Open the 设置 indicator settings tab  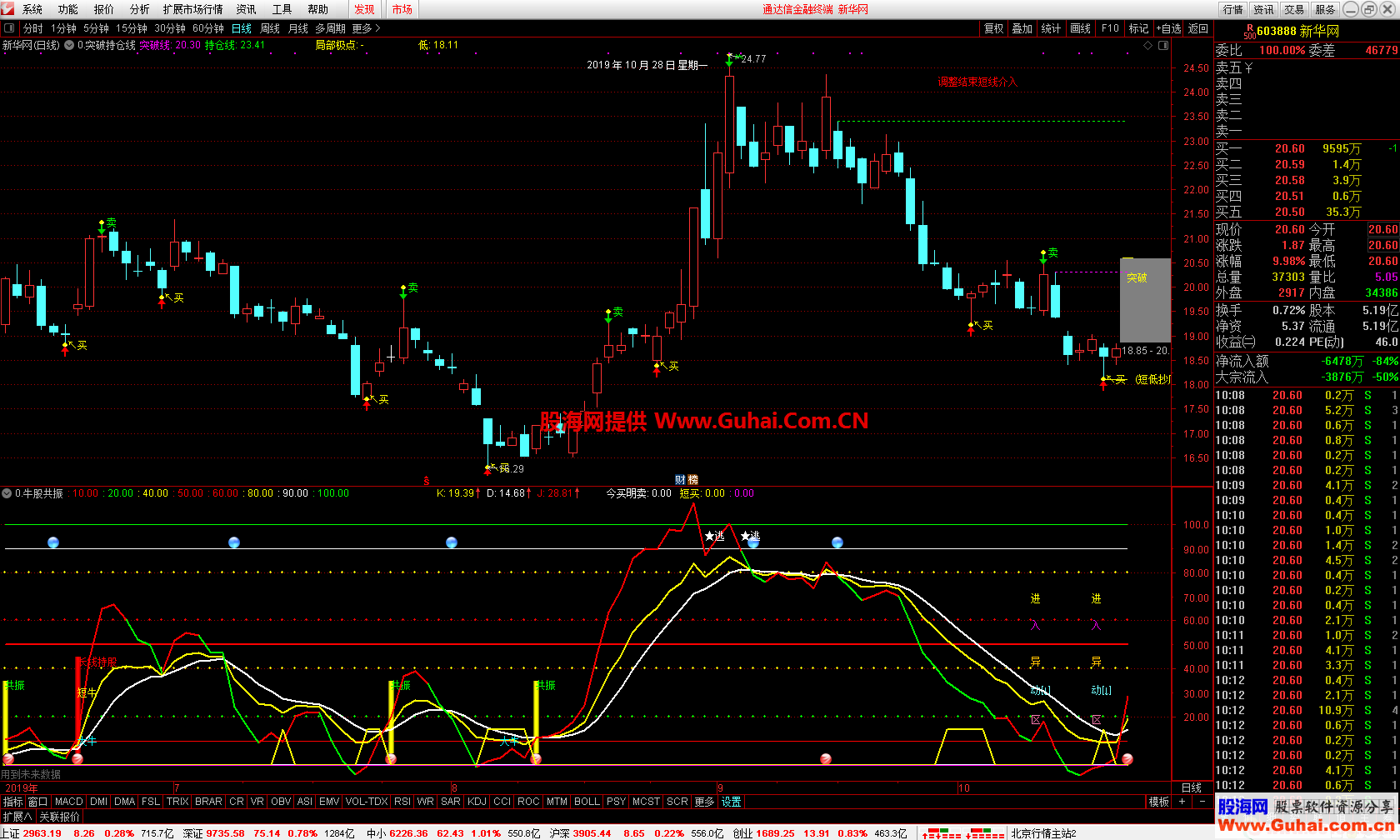[732, 802]
